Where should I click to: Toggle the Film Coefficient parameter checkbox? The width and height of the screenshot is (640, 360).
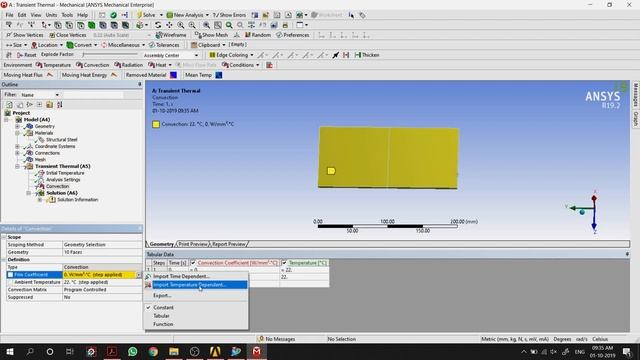(x=10, y=275)
